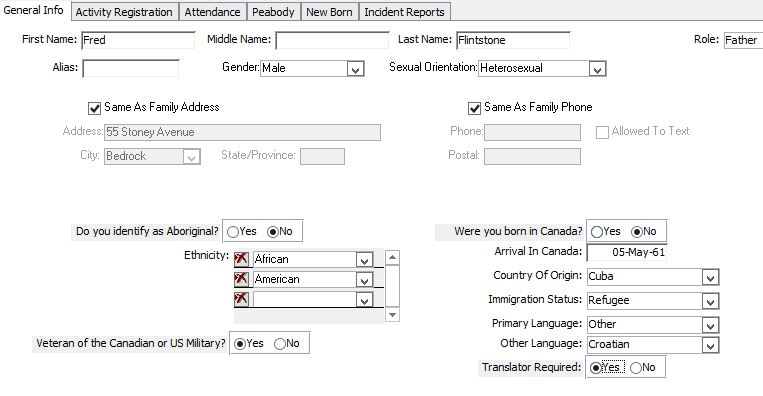Select No for born in Canada
This screenshot has height=396, width=763.
[x=636, y=232]
